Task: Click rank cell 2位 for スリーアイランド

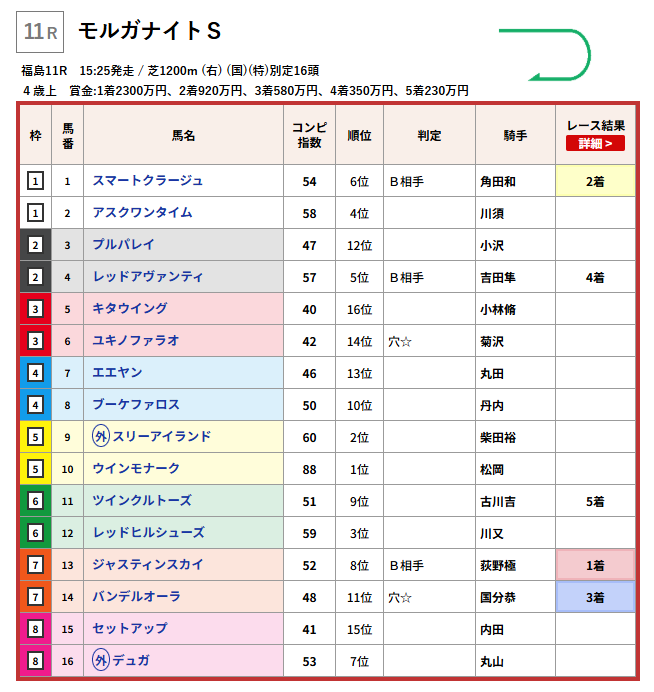Action: coord(359,437)
